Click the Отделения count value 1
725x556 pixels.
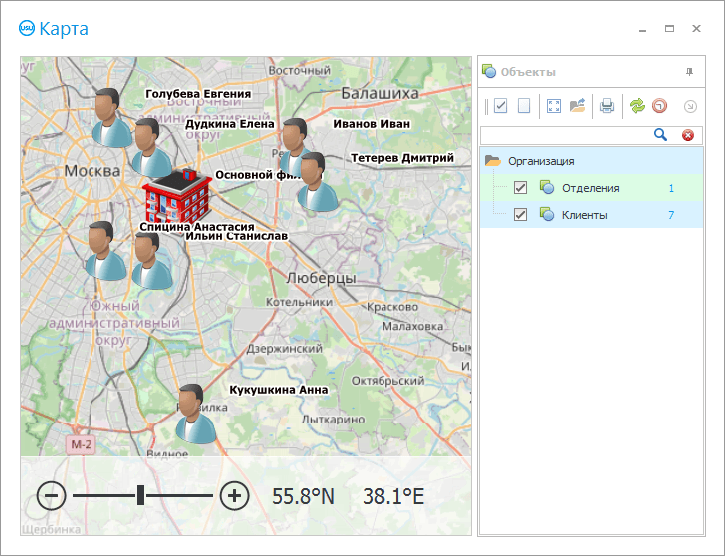point(671,188)
